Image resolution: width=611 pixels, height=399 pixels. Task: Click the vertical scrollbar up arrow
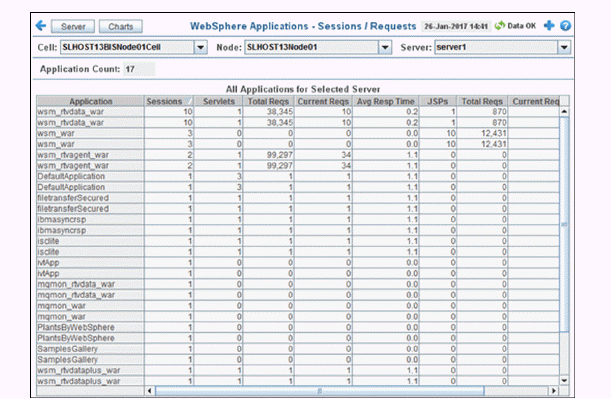564,112
